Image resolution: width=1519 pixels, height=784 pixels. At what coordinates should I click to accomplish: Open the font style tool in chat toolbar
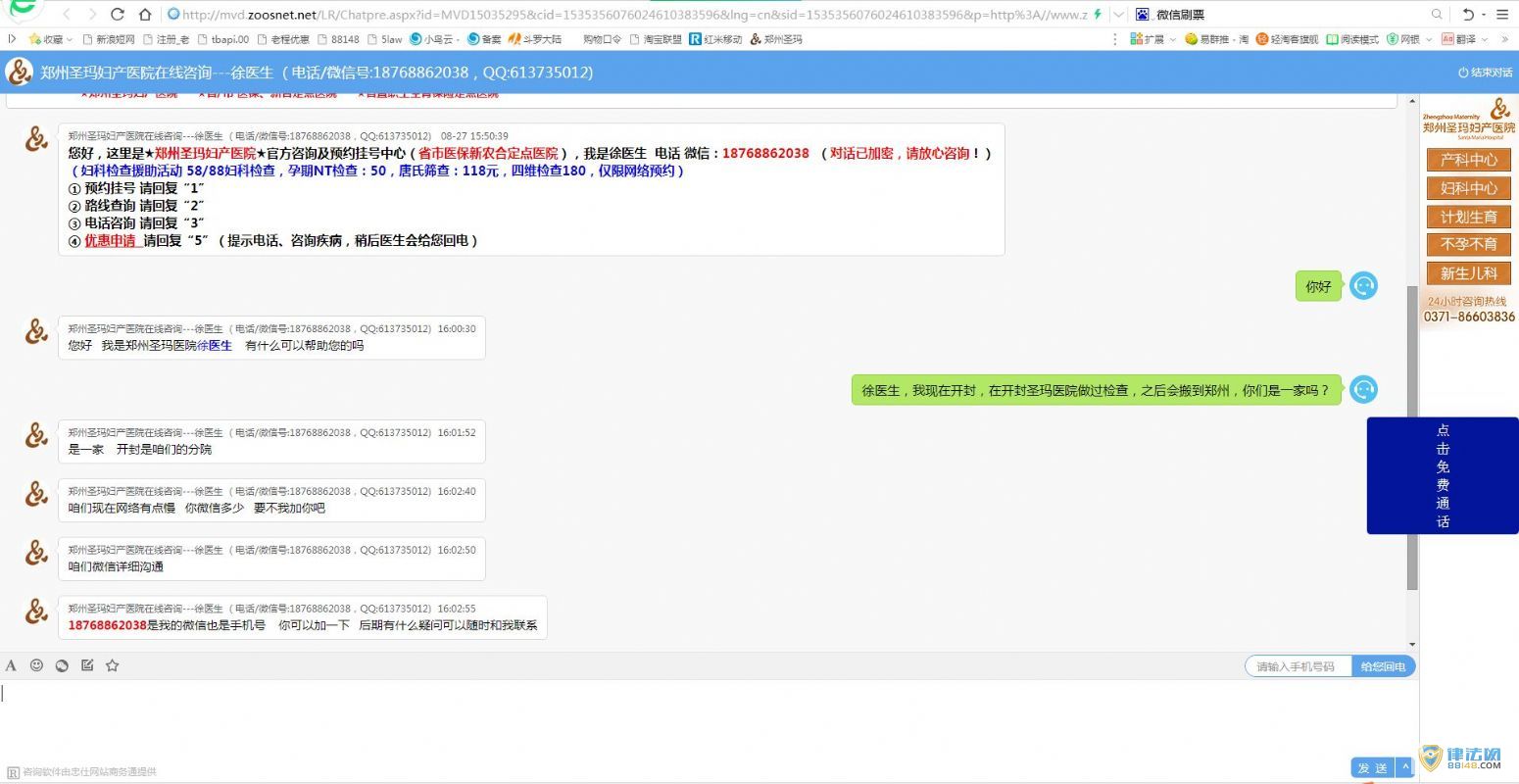[11, 665]
